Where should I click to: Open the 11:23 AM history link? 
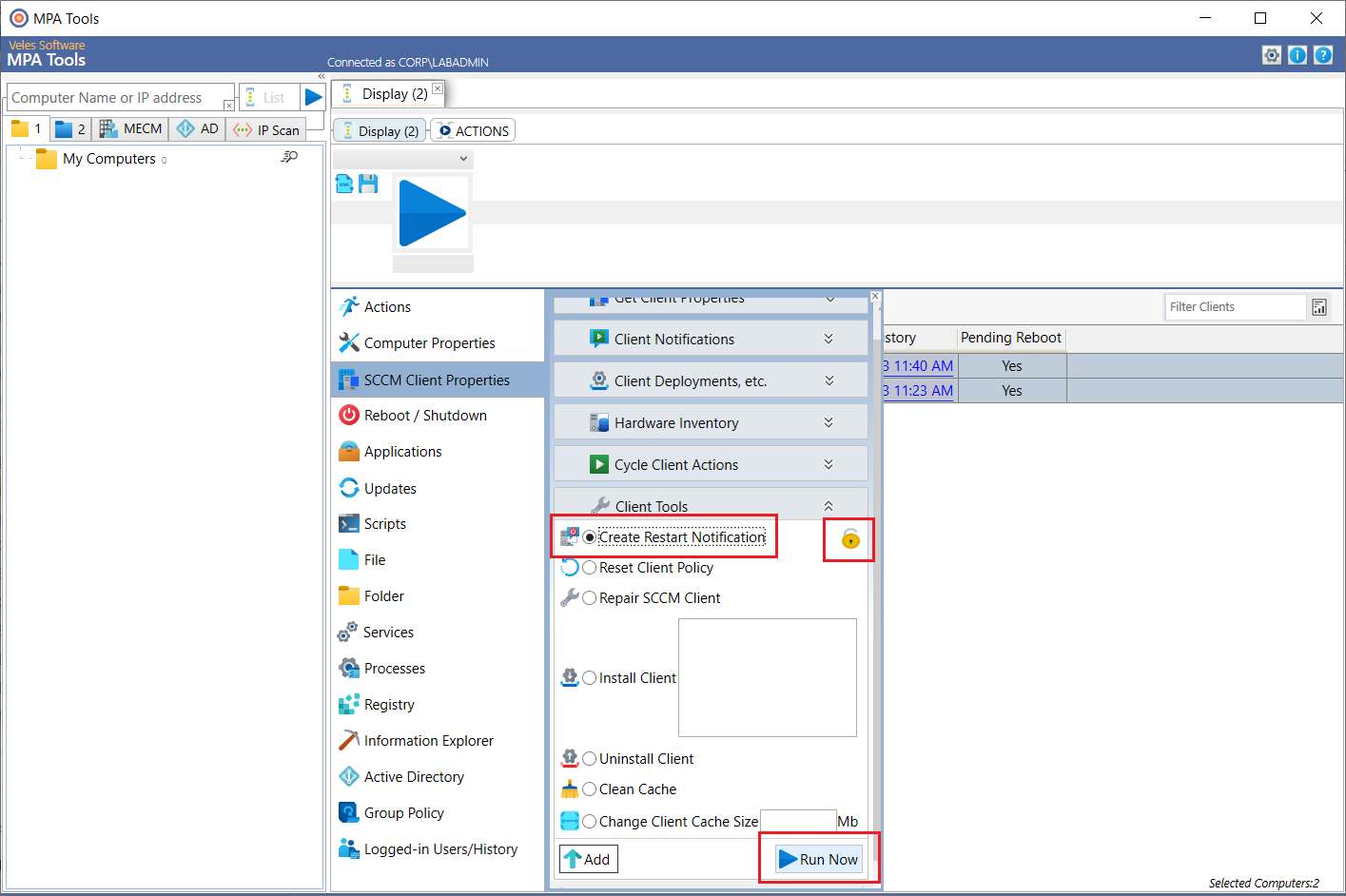point(918,391)
